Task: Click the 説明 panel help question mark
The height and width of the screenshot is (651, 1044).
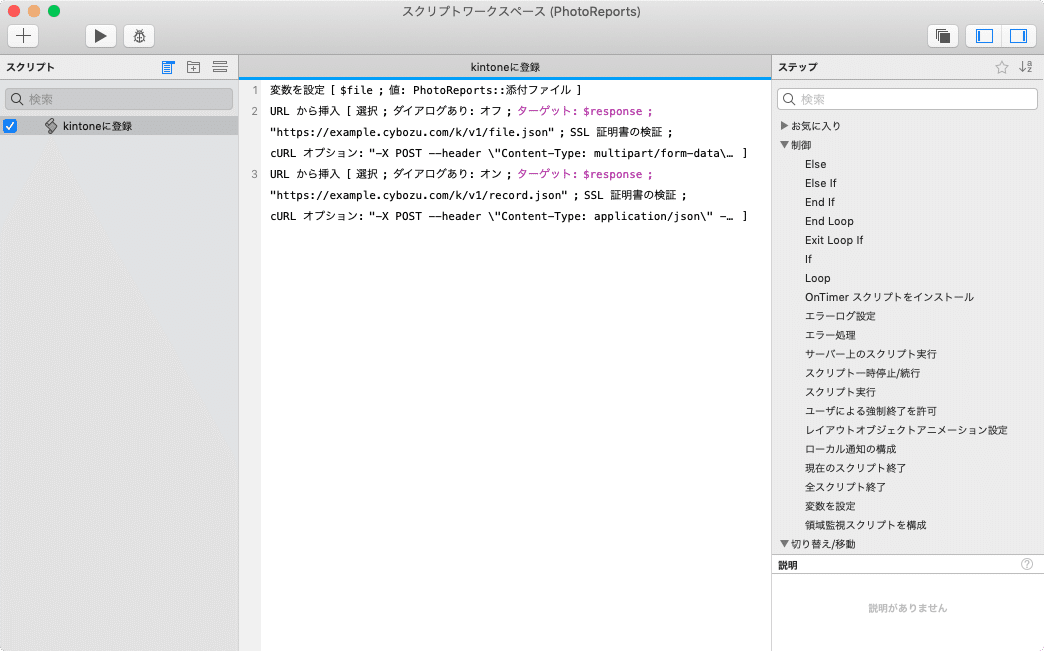Action: [x=1026, y=564]
